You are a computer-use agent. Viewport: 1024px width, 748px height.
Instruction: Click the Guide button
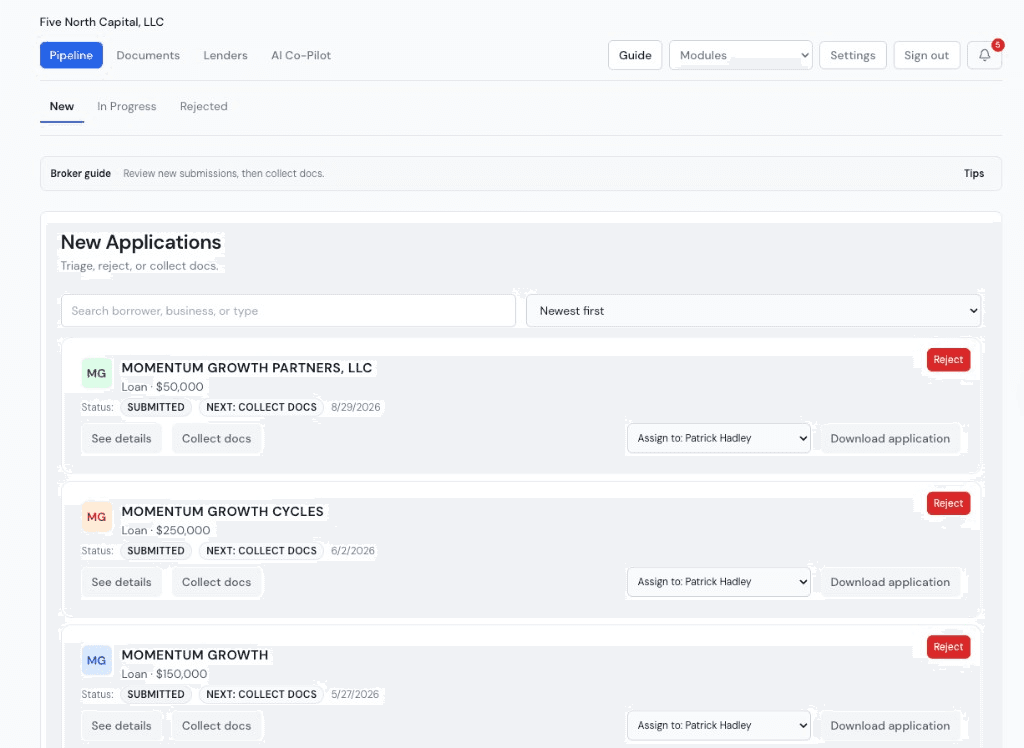635,56
